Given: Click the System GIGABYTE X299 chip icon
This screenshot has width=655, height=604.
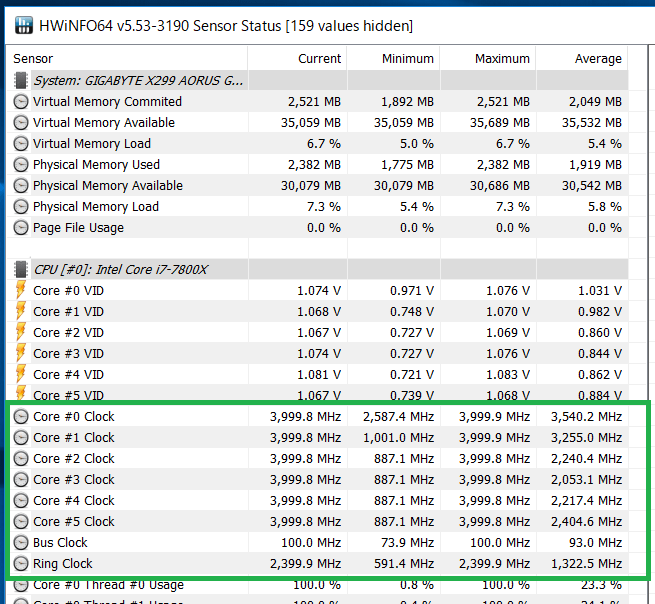Looking at the screenshot, I should pyautogui.click(x=21, y=80).
